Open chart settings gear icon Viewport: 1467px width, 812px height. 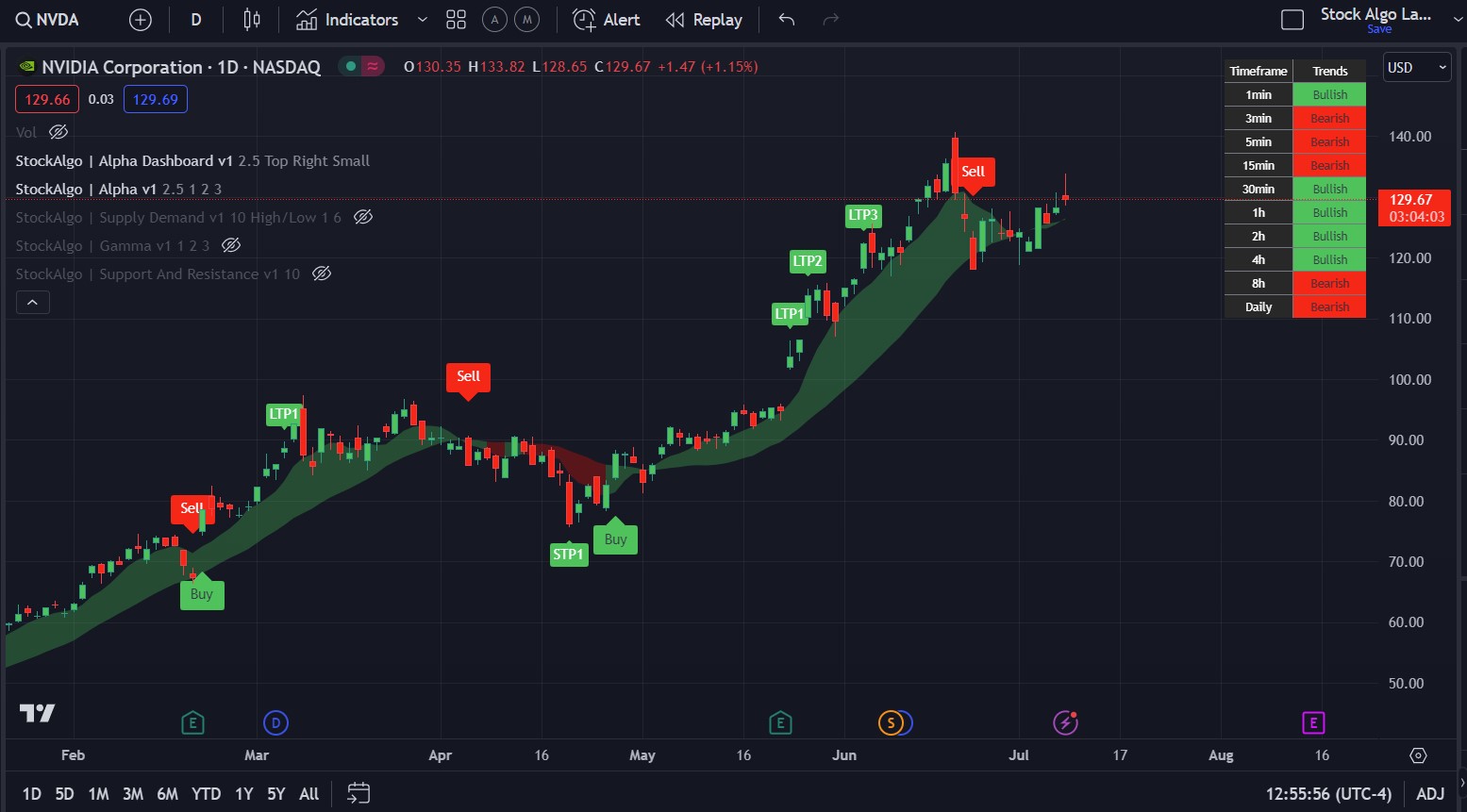coord(1418,755)
